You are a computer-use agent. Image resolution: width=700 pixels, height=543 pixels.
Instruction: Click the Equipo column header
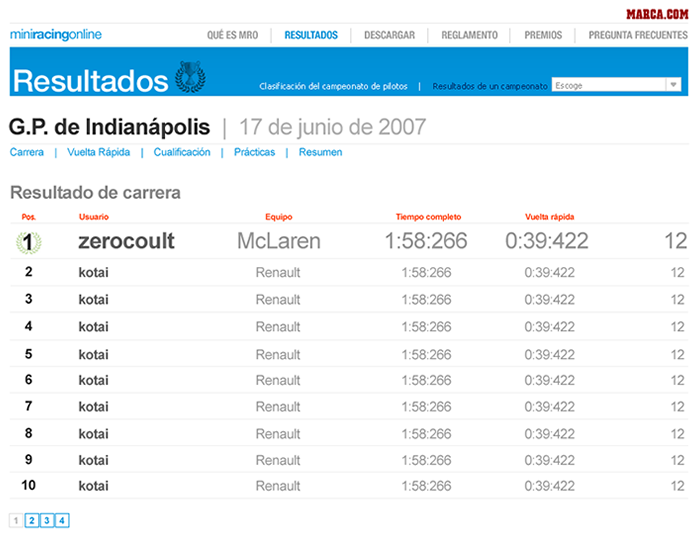279,217
